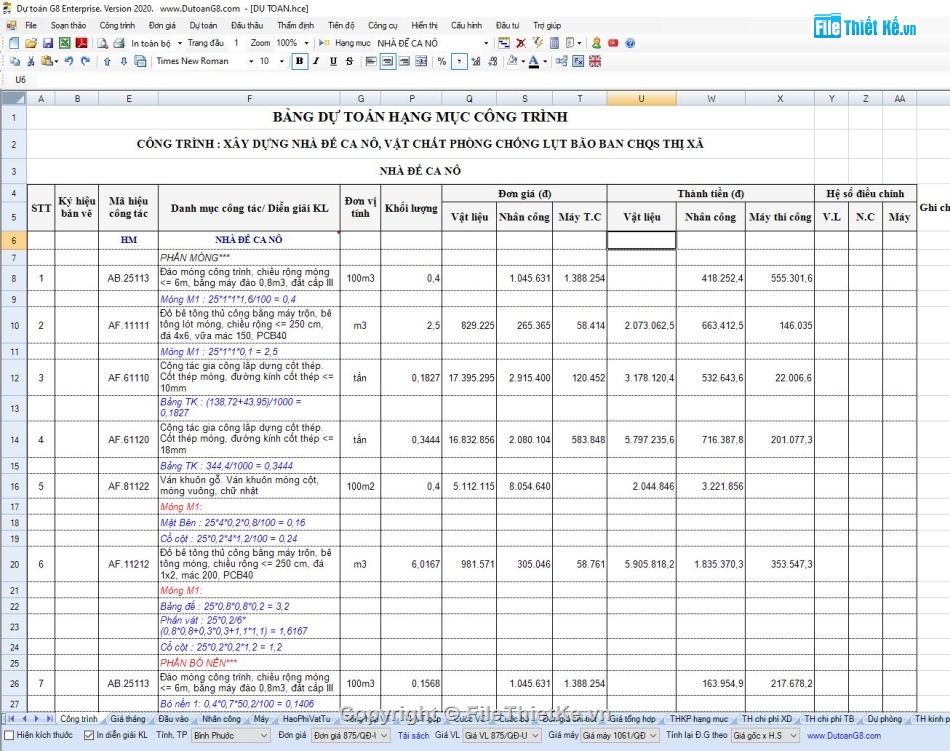Screen dimensions: 950x751
Task: Click the Fx formula icon
Action: [578, 61]
